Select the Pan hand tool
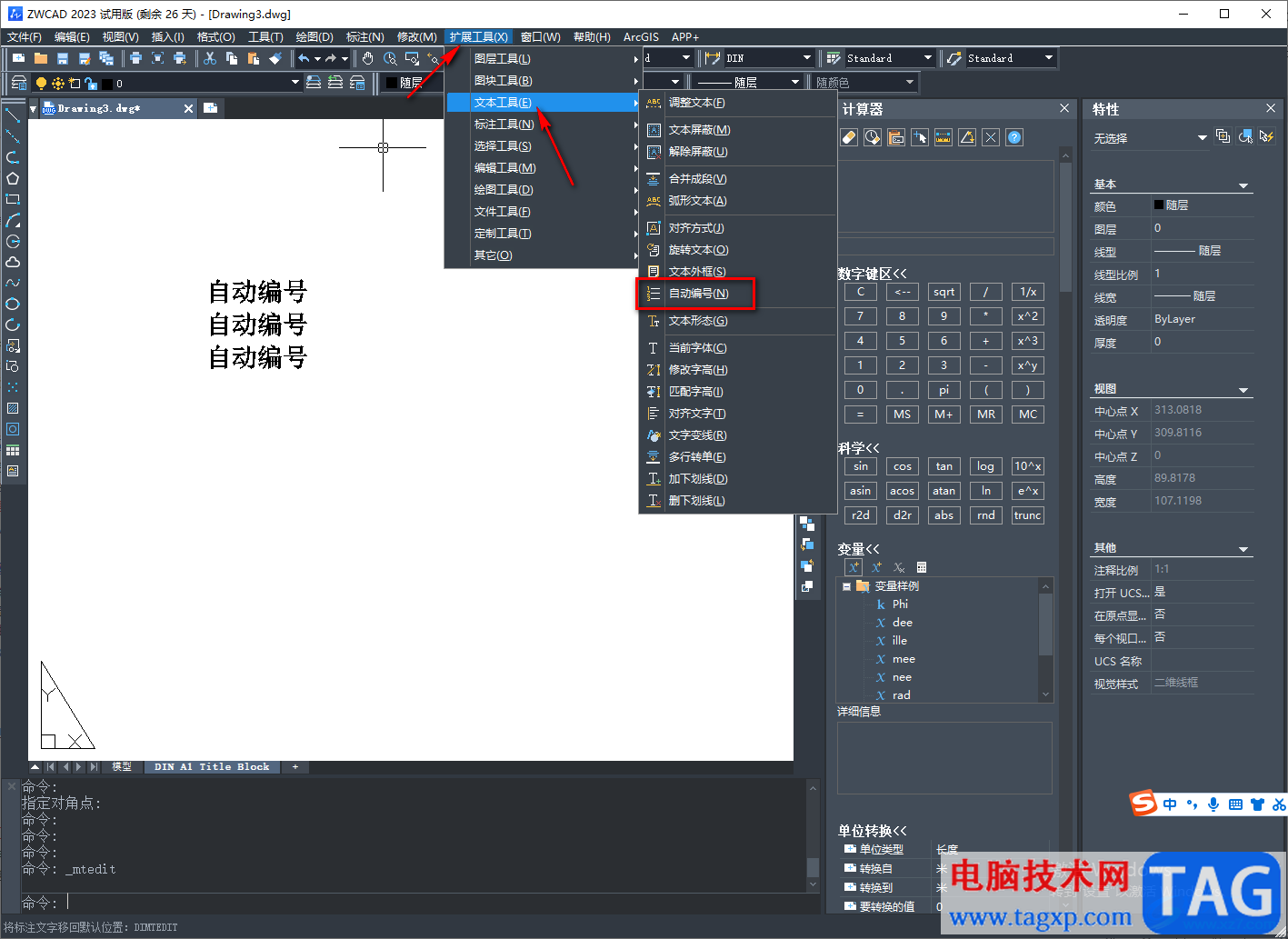 pos(367,58)
